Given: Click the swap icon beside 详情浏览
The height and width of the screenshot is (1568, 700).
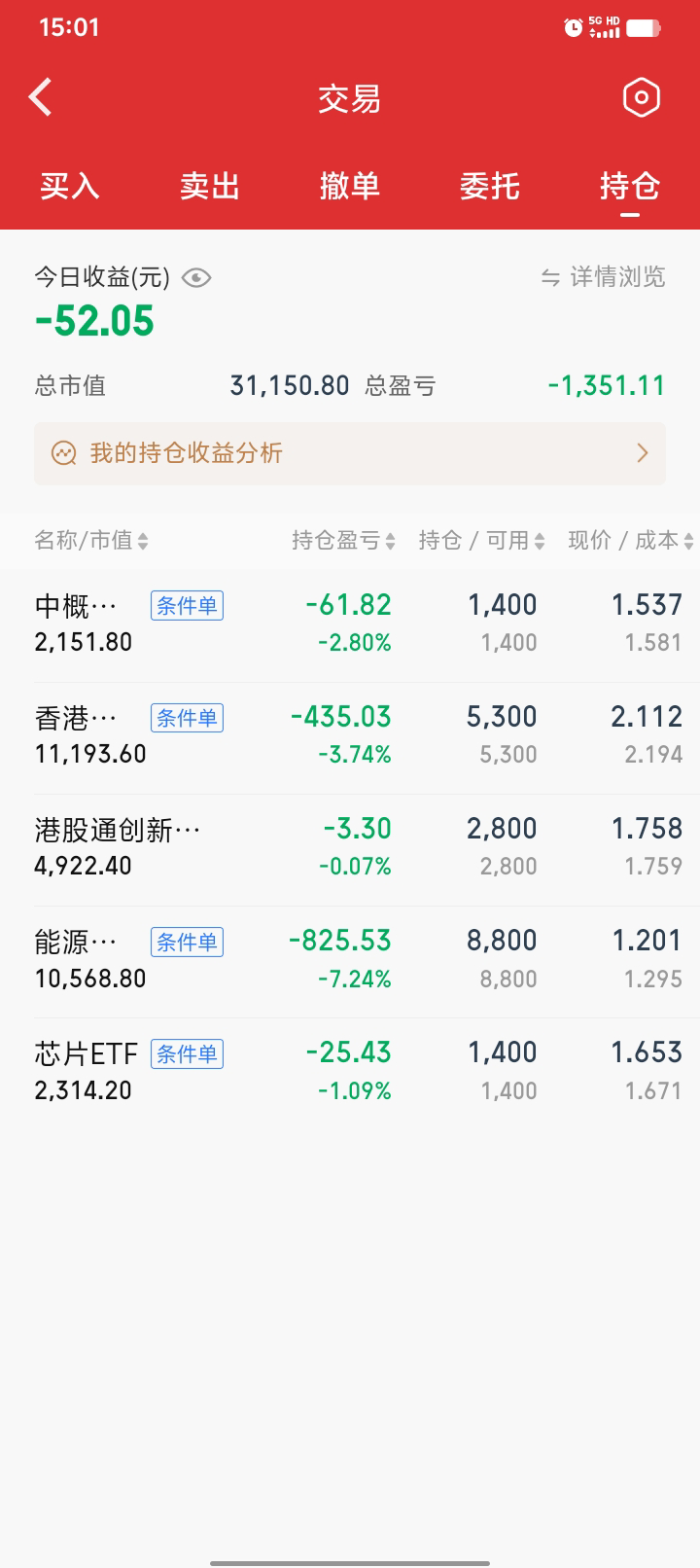Looking at the screenshot, I should pos(550,278).
